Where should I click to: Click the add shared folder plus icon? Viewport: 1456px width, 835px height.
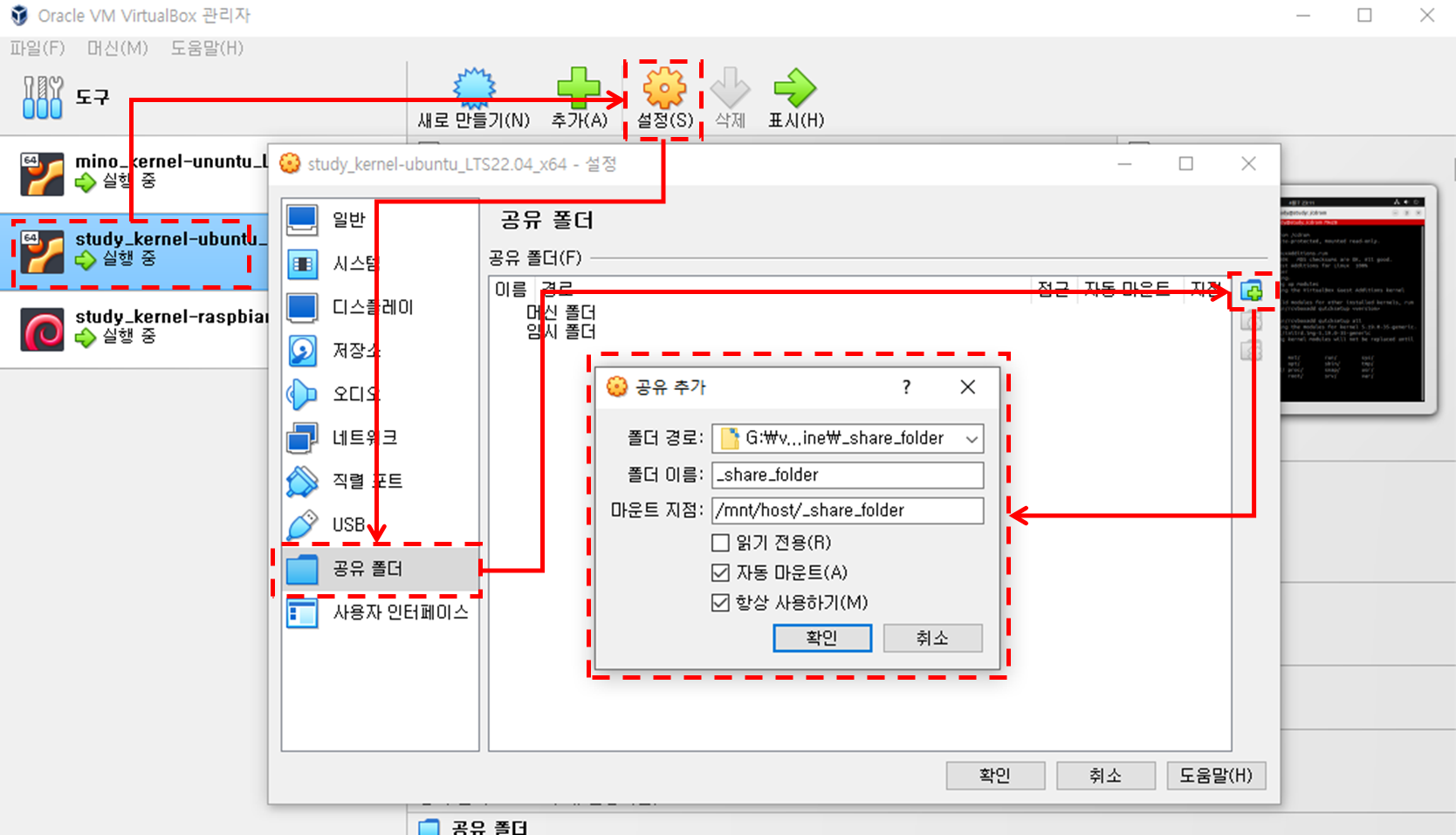(x=1253, y=292)
